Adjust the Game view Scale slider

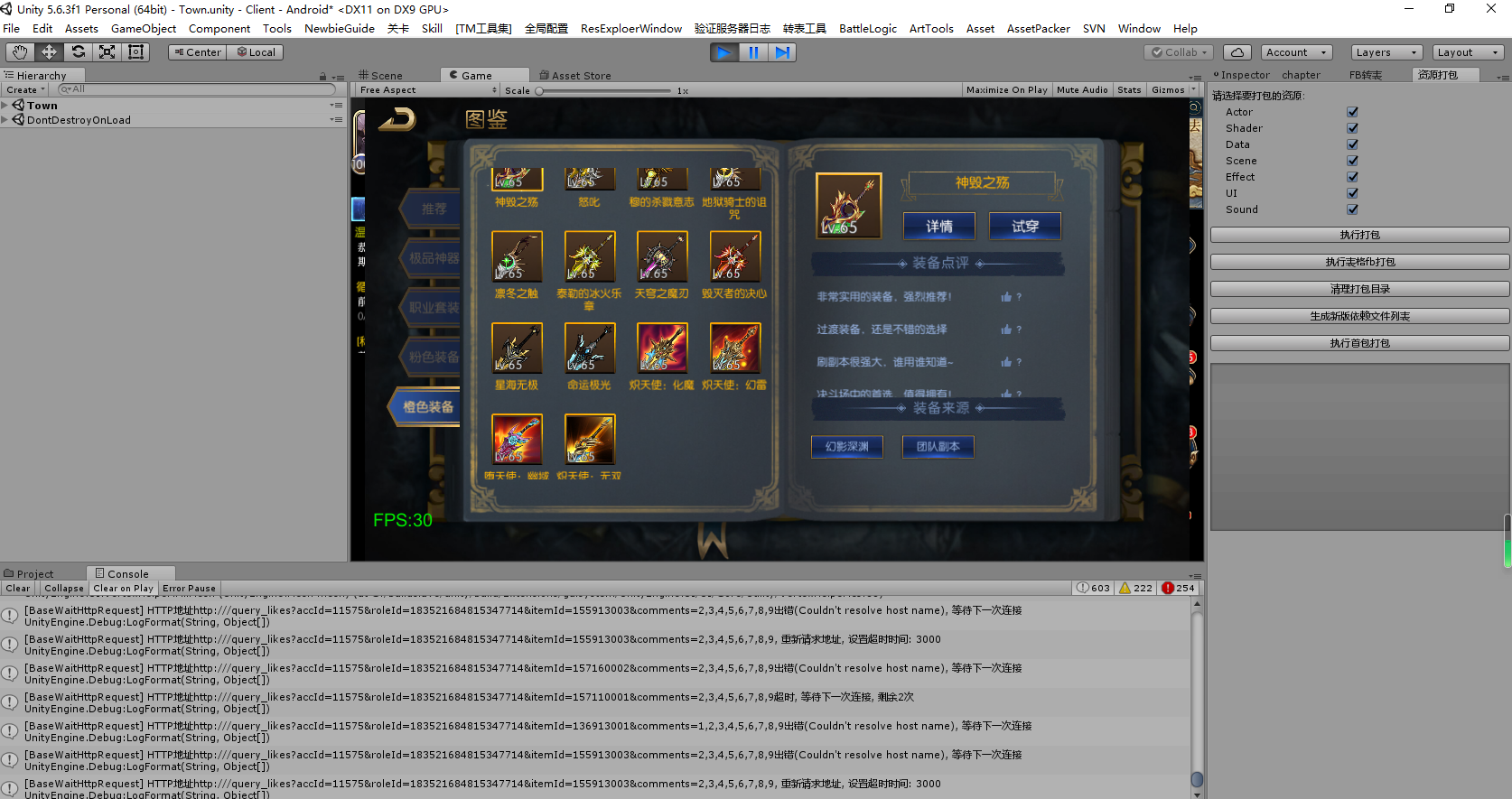[539, 91]
